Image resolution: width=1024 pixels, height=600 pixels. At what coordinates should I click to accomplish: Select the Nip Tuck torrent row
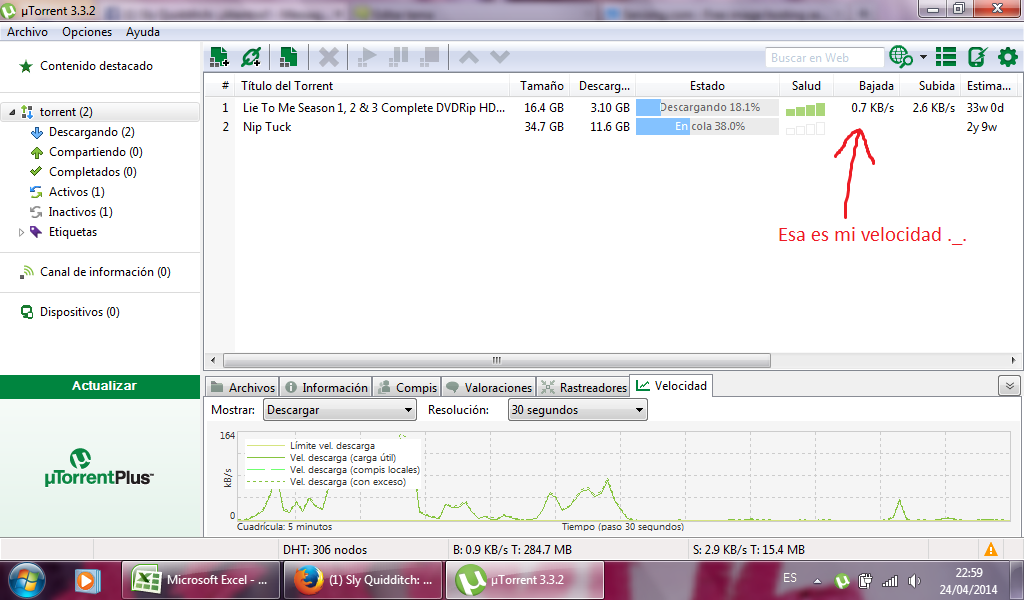point(613,127)
